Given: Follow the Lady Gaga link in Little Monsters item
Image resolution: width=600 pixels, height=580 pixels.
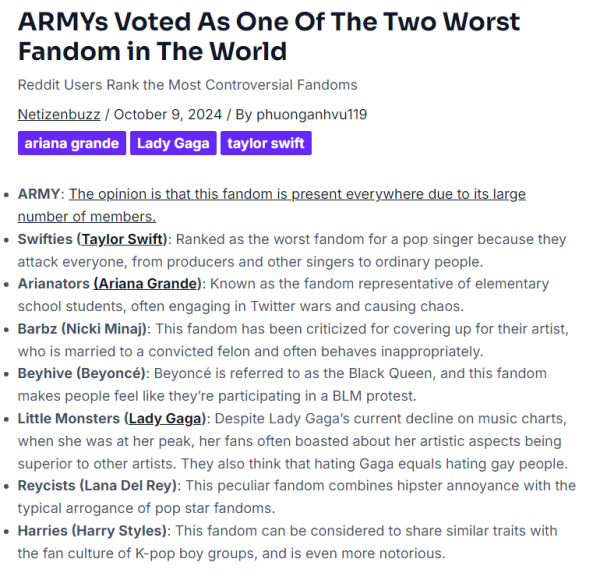Looking at the screenshot, I should (x=165, y=418).
